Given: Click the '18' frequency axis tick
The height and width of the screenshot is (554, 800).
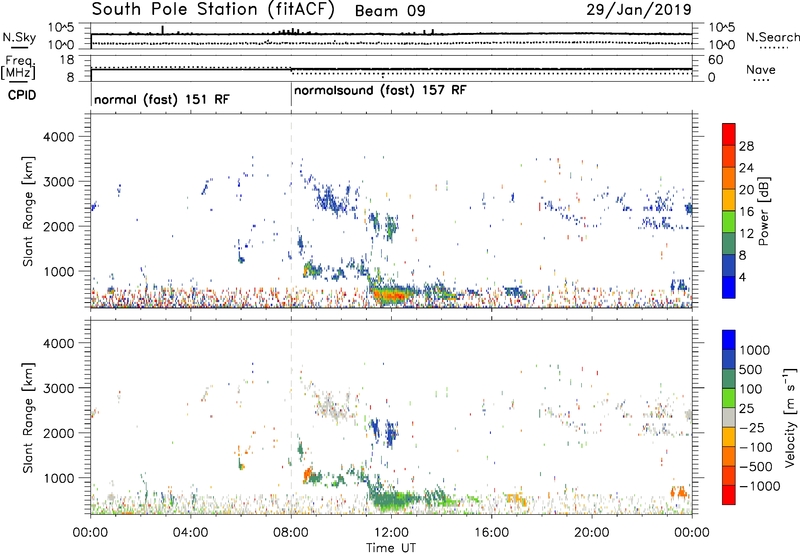Looking at the screenshot, I should click(67, 60).
